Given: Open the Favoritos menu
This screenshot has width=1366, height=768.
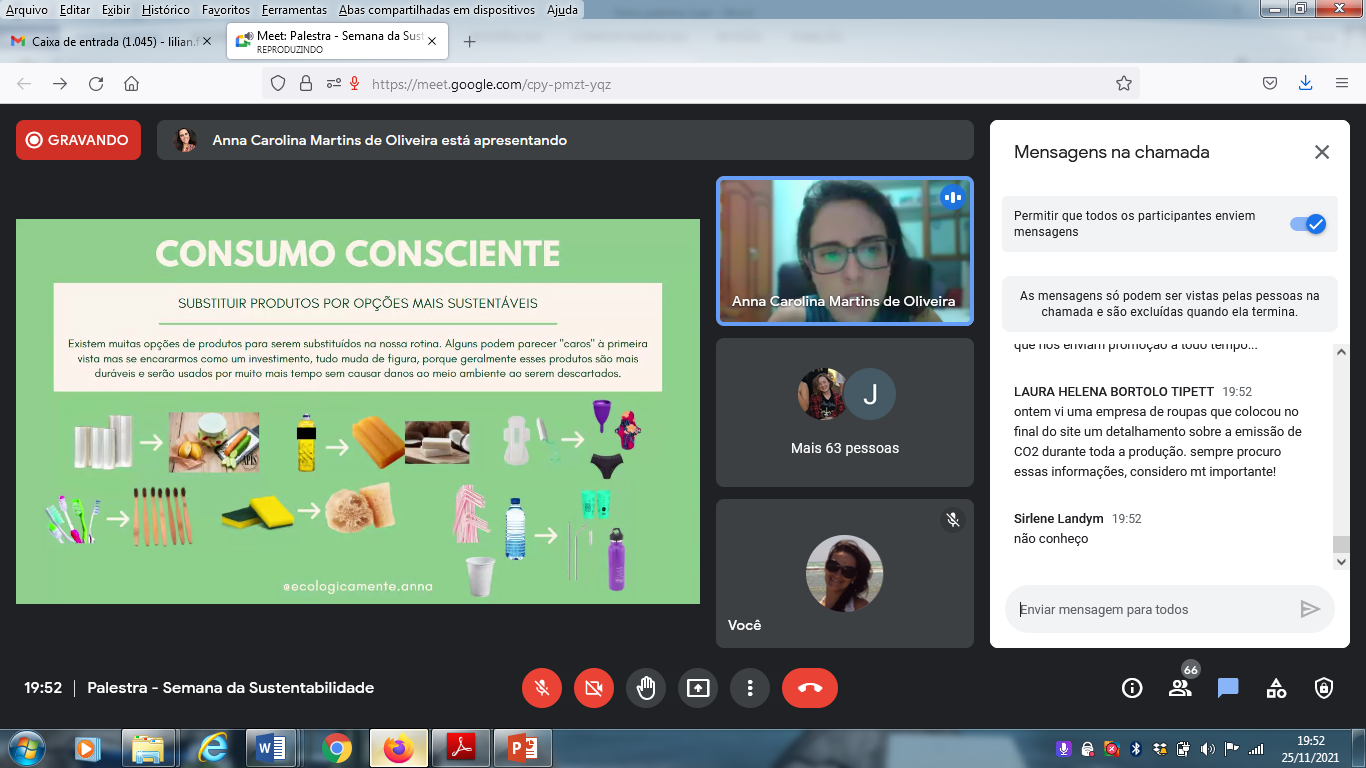Looking at the screenshot, I should click(226, 9).
